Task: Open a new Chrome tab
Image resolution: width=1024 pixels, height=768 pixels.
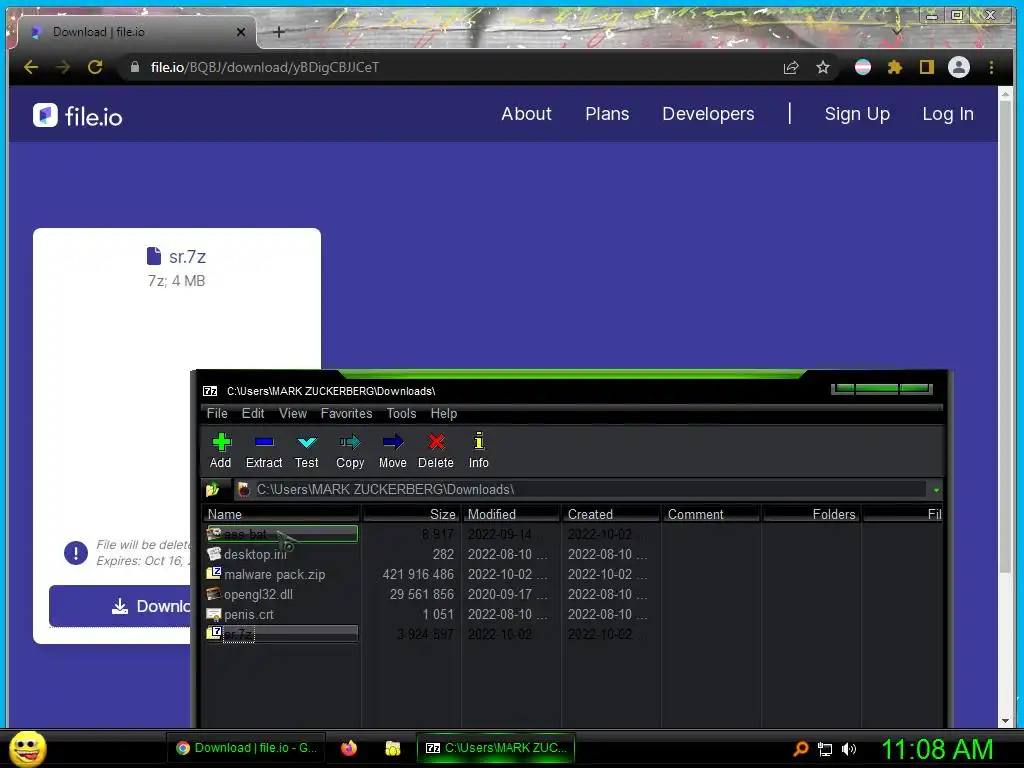Action: 279,32
